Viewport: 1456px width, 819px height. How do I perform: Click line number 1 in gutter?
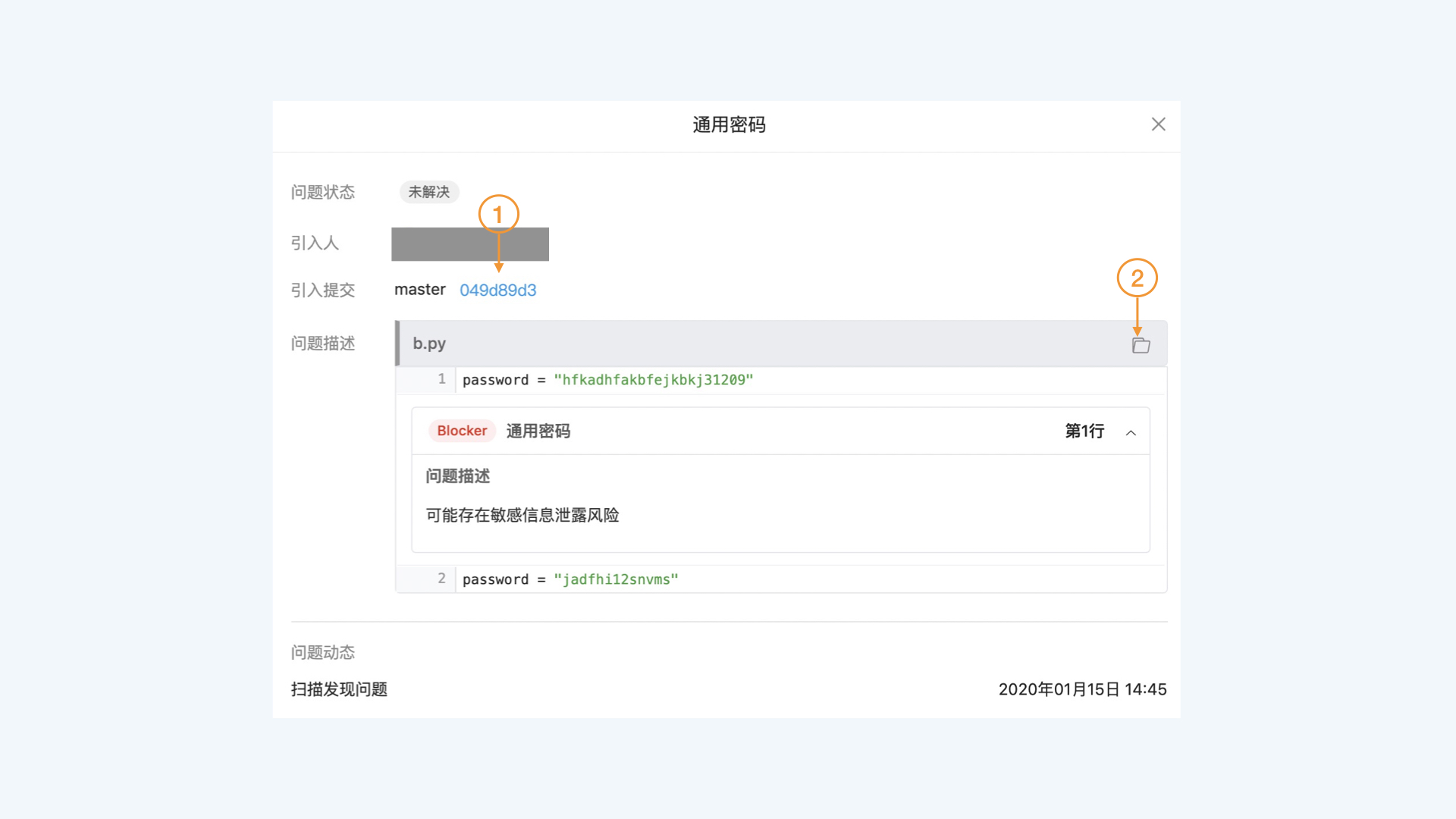click(441, 379)
